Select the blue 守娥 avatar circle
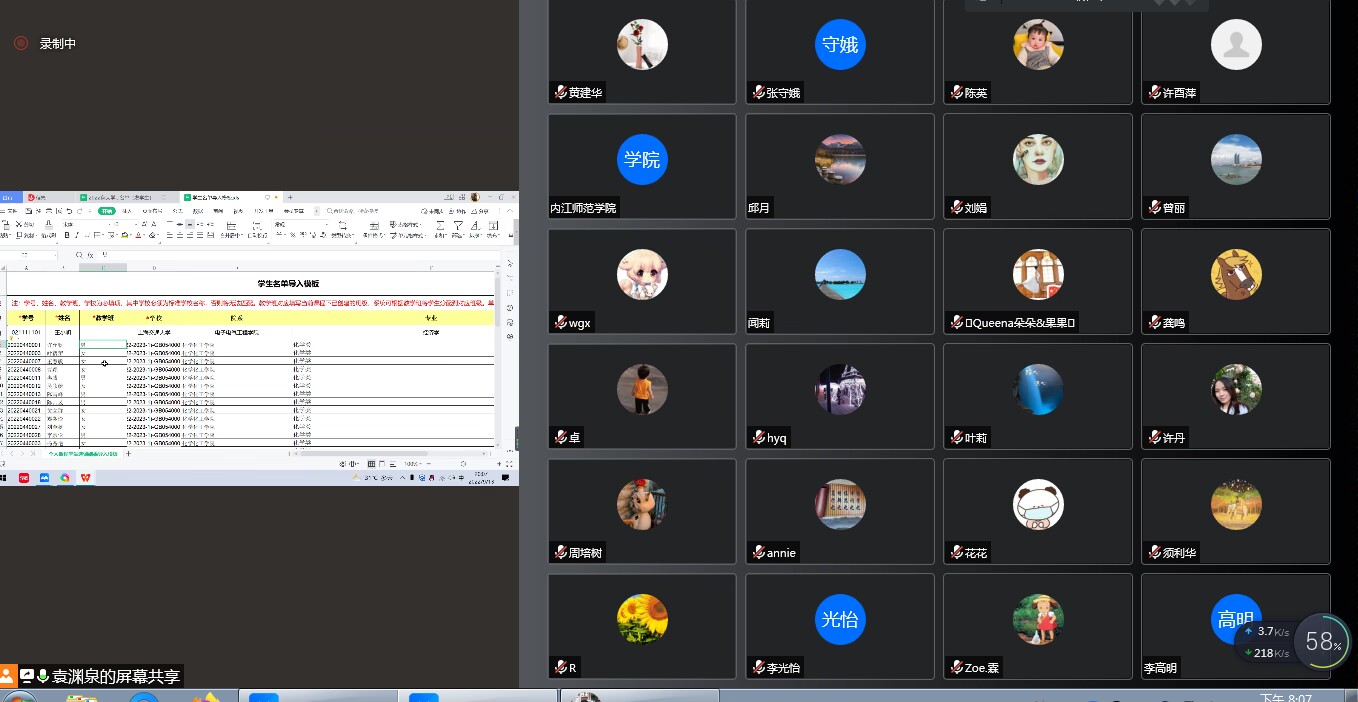 coord(840,45)
